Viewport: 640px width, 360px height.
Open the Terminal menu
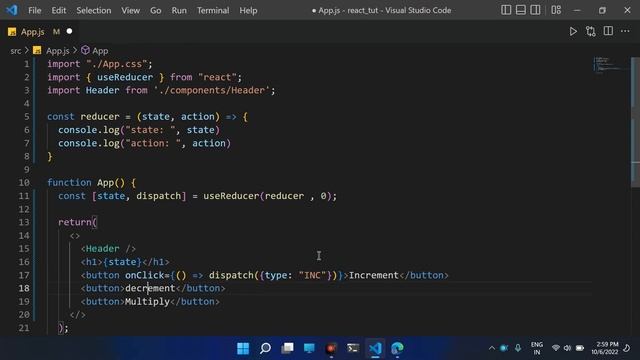point(213,10)
